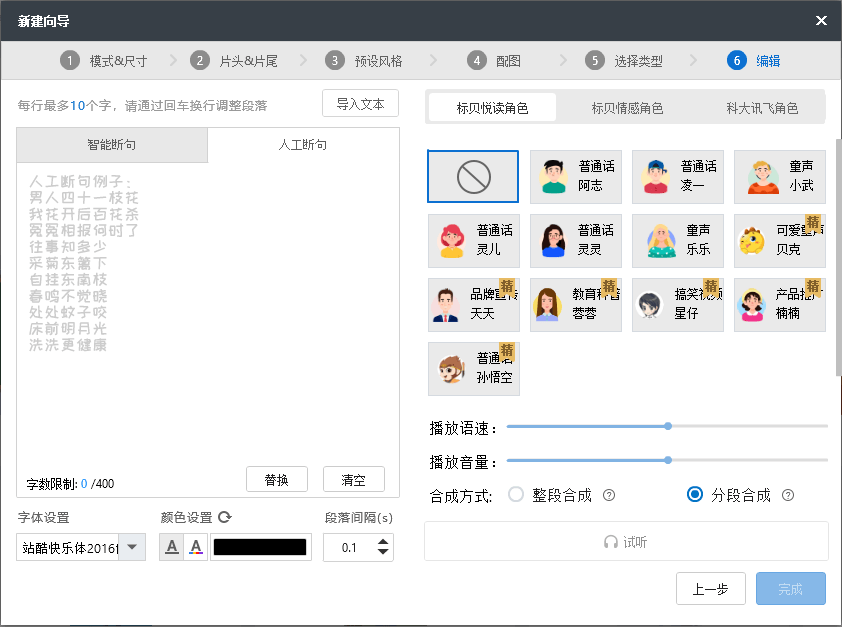Select the 贝克 cute child voice avatar
The image size is (842, 627).
coord(780,240)
